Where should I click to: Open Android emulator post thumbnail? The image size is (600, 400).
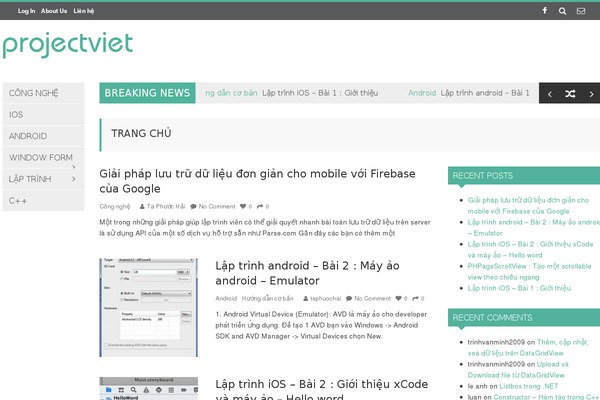(148, 307)
